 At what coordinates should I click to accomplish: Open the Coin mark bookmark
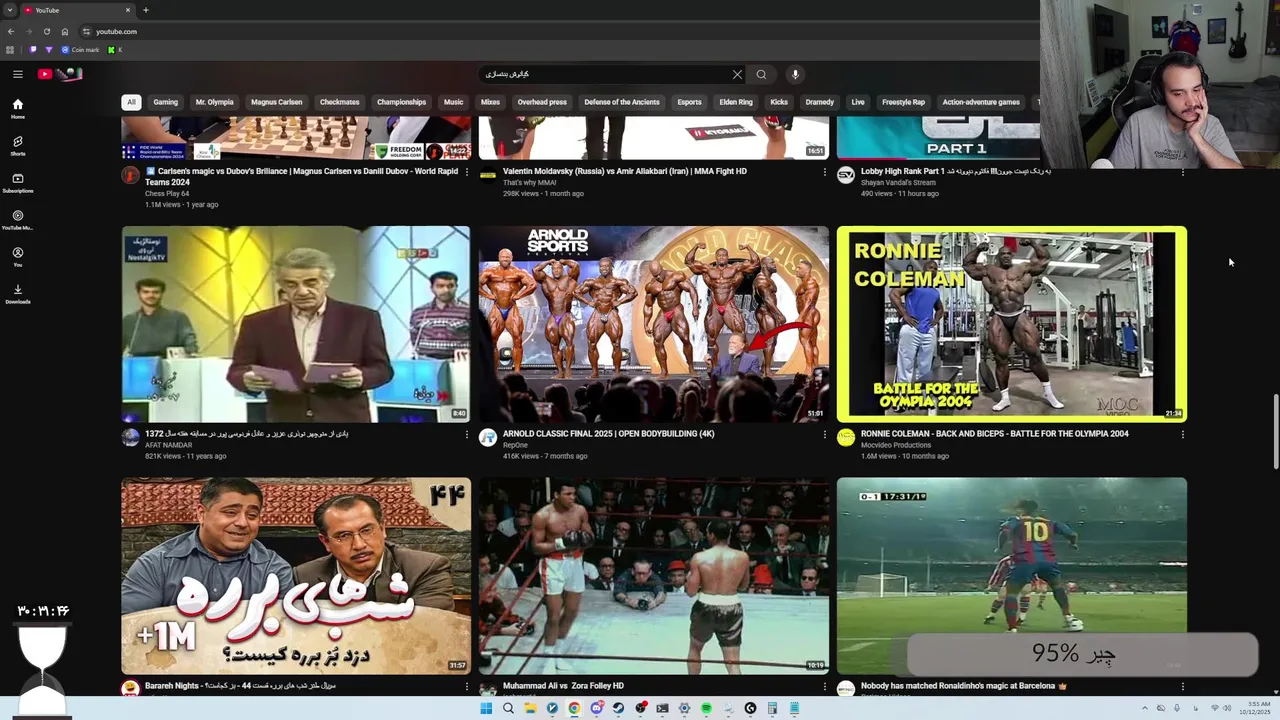tap(80, 50)
